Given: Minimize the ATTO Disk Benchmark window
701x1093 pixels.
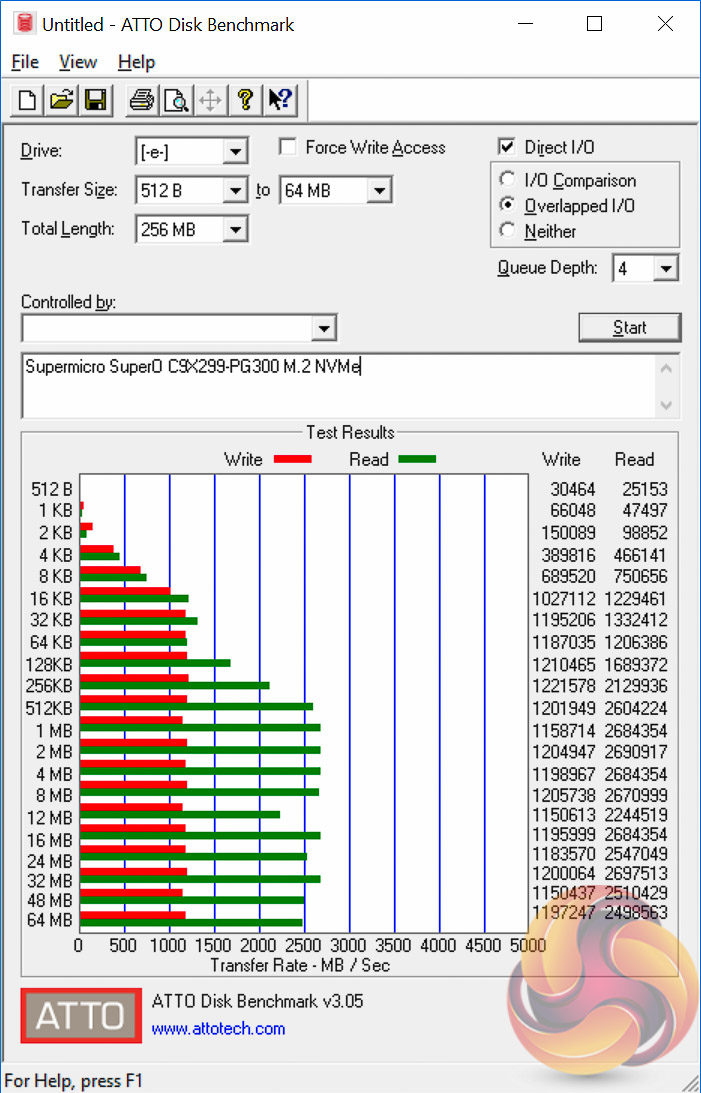Looking at the screenshot, I should click(x=525, y=24).
